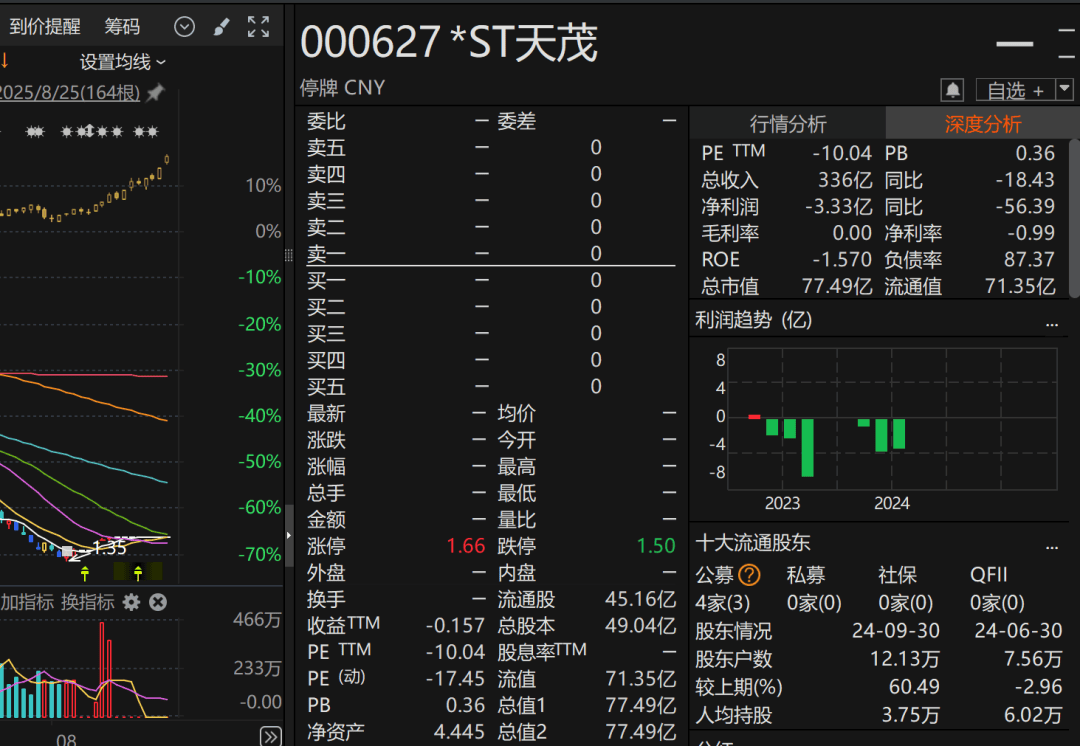Click 公募 4家(3) holder count
1080x746 pixels.
tap(723, 603)
